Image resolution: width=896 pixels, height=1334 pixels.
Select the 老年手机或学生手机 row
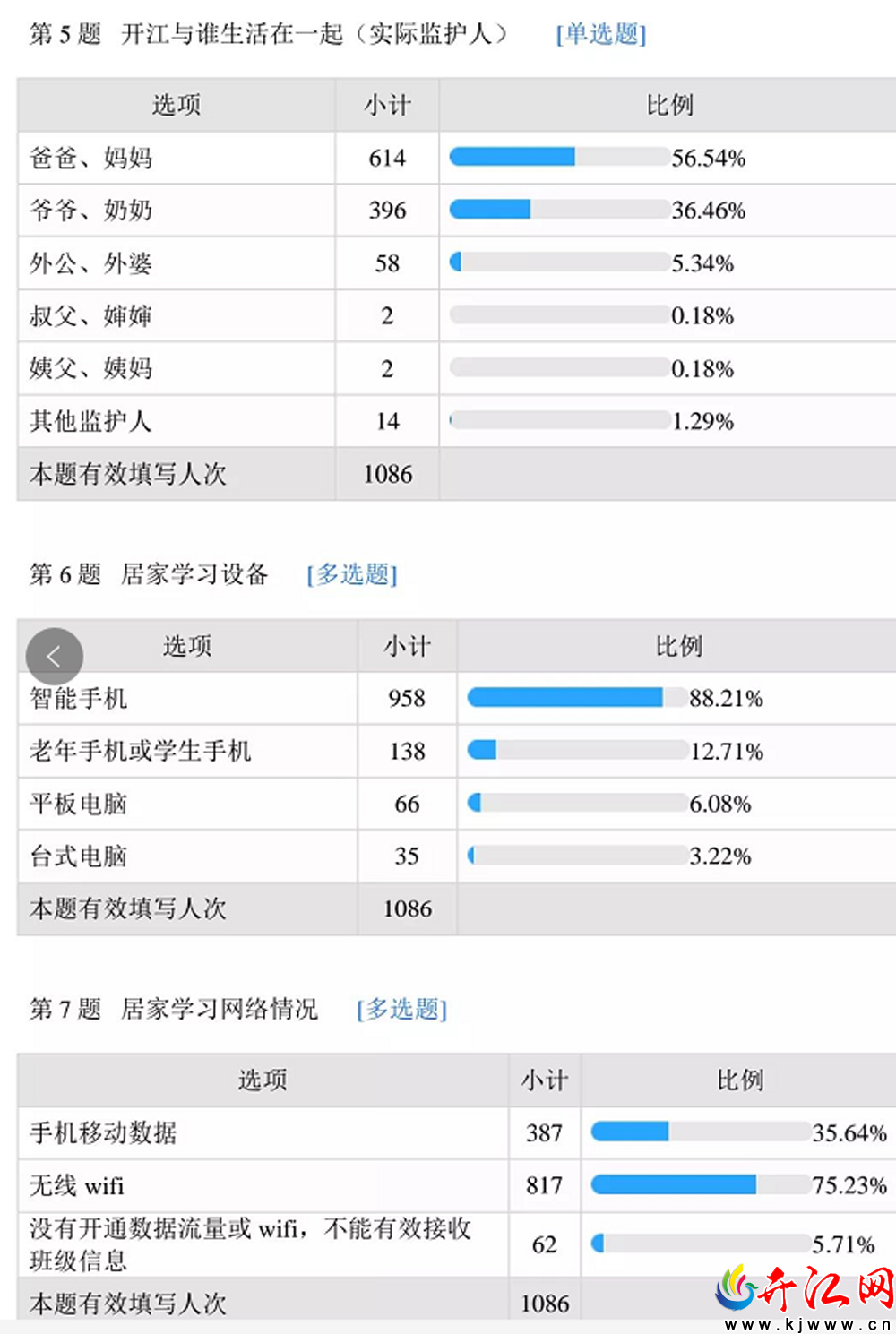pyautogui.click(x=457, y=751)
